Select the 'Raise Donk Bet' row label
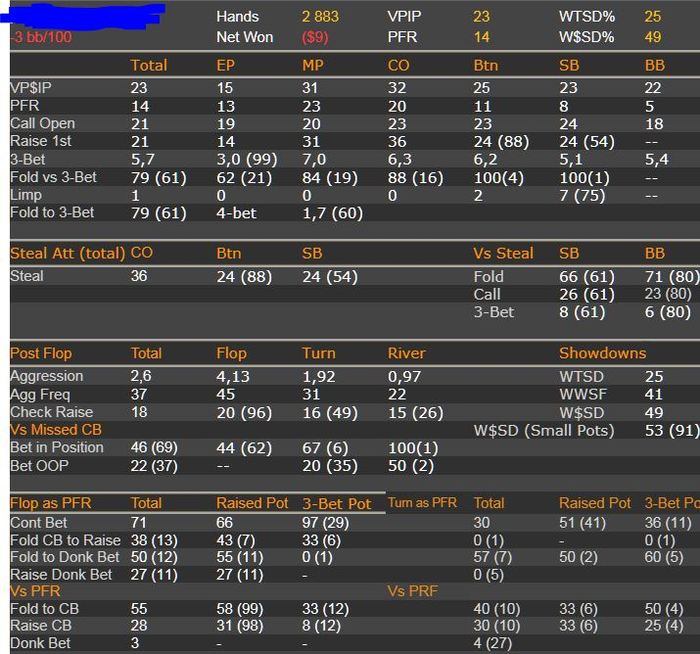 click(x=61, y=575)
